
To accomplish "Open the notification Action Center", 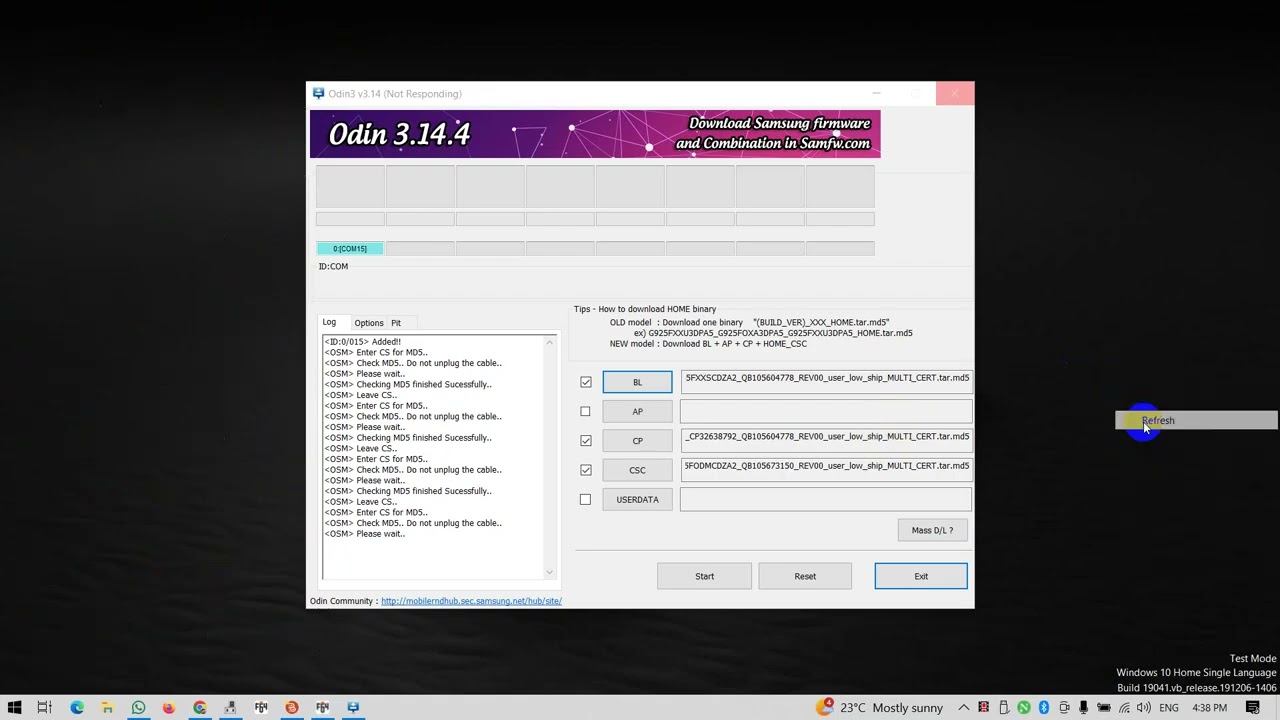I will [x=1253, y=707].
